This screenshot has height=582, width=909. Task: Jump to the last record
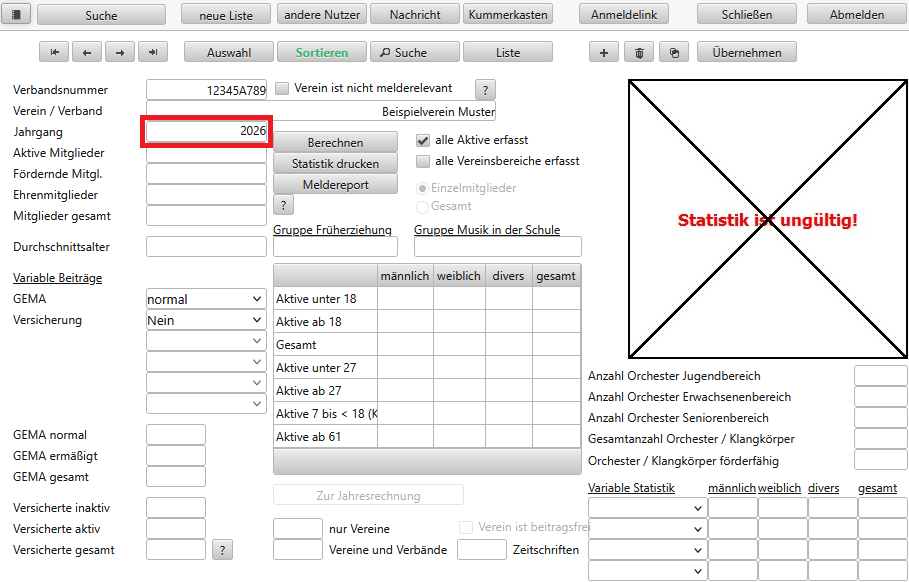(152, 53)
